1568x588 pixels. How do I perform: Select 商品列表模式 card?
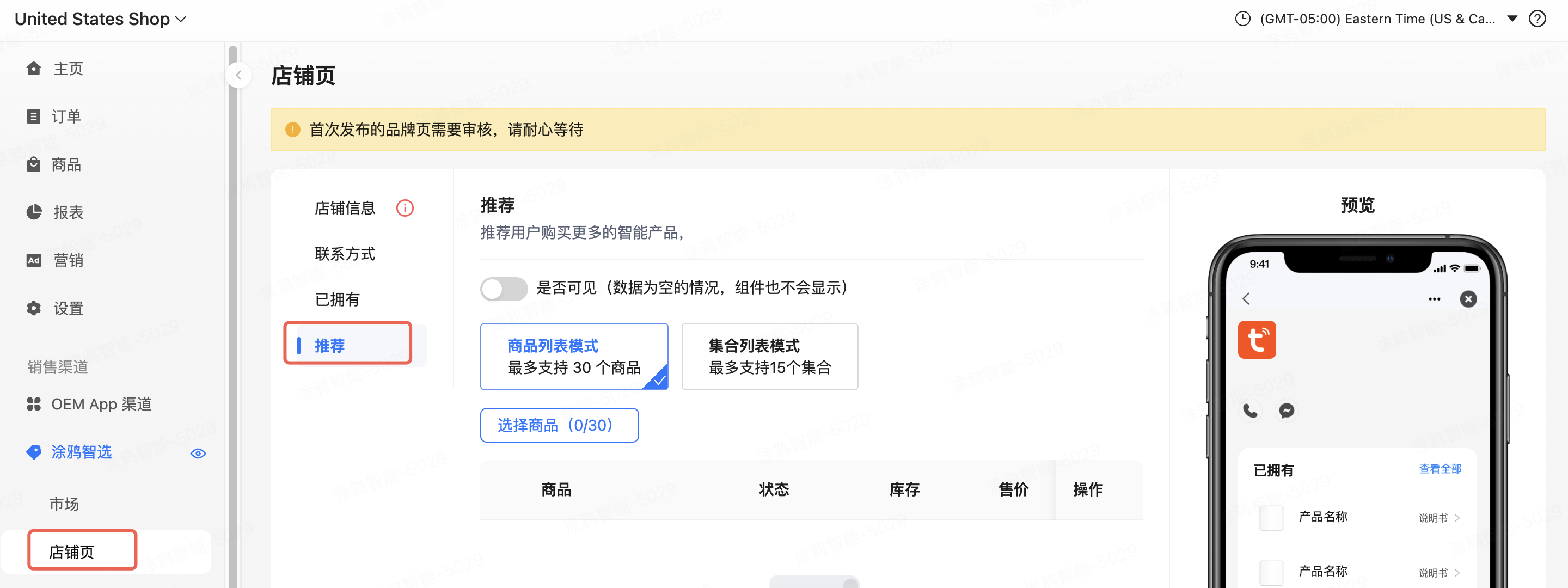coord(574,357)
